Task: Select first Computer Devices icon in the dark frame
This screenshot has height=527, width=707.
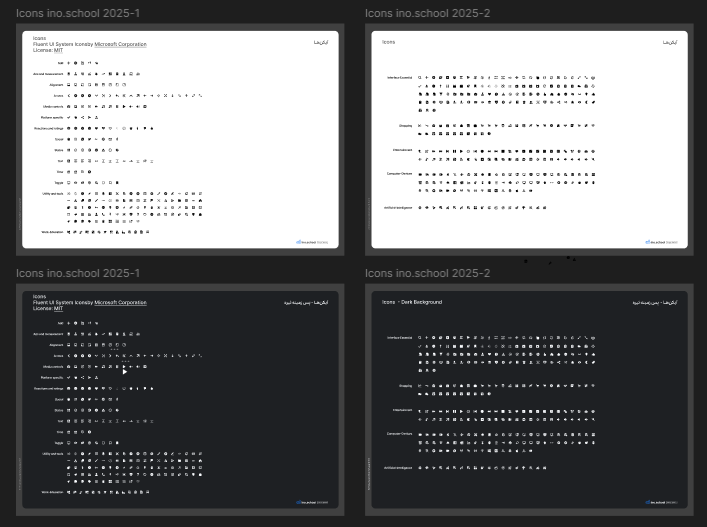Action: [421, 434]
